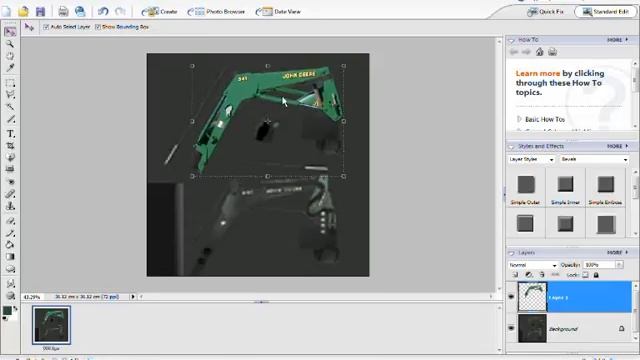Select the Crop tool

(10, 146)
